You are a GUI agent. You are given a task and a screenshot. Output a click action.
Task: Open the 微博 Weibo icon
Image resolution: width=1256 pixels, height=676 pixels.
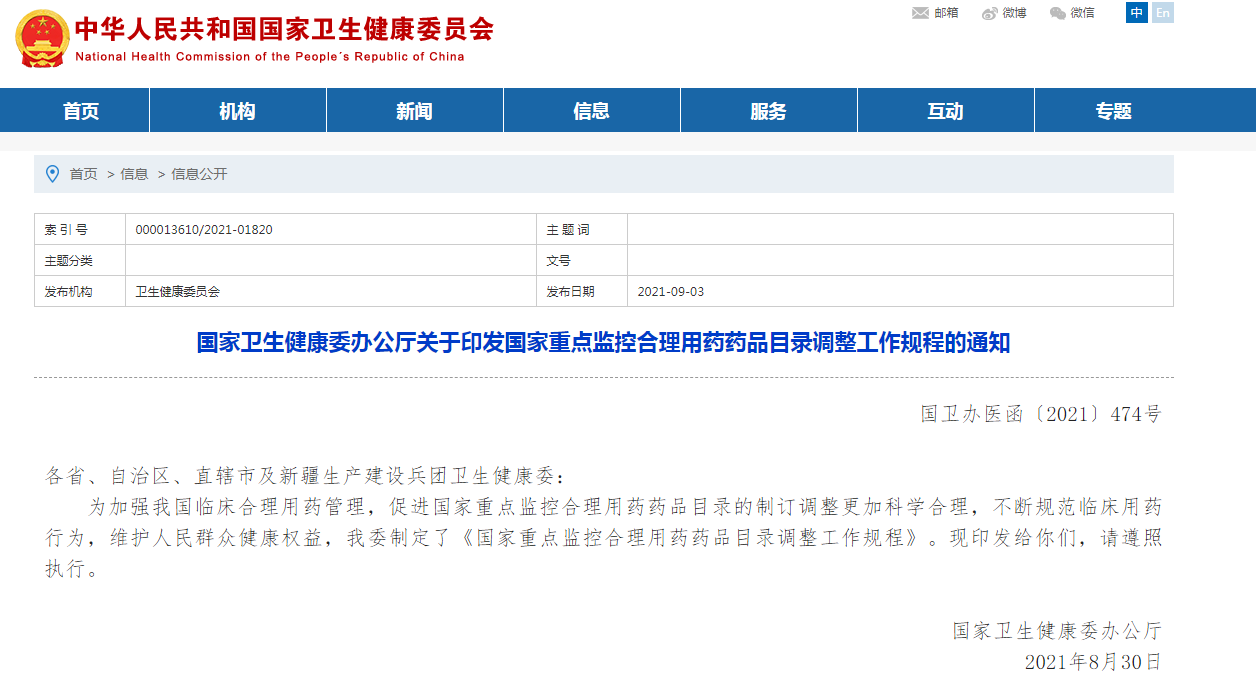tap(990, 13)
